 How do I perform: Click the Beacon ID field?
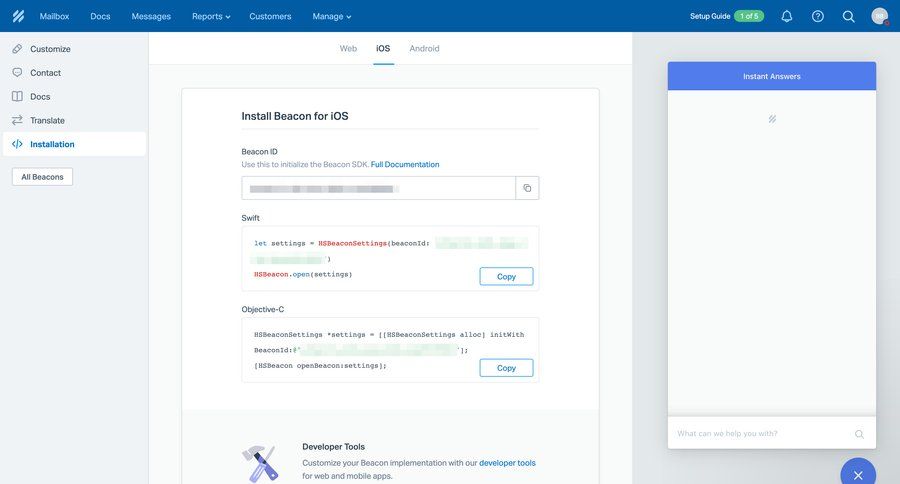pyautogui.click(x=378, y=188)
